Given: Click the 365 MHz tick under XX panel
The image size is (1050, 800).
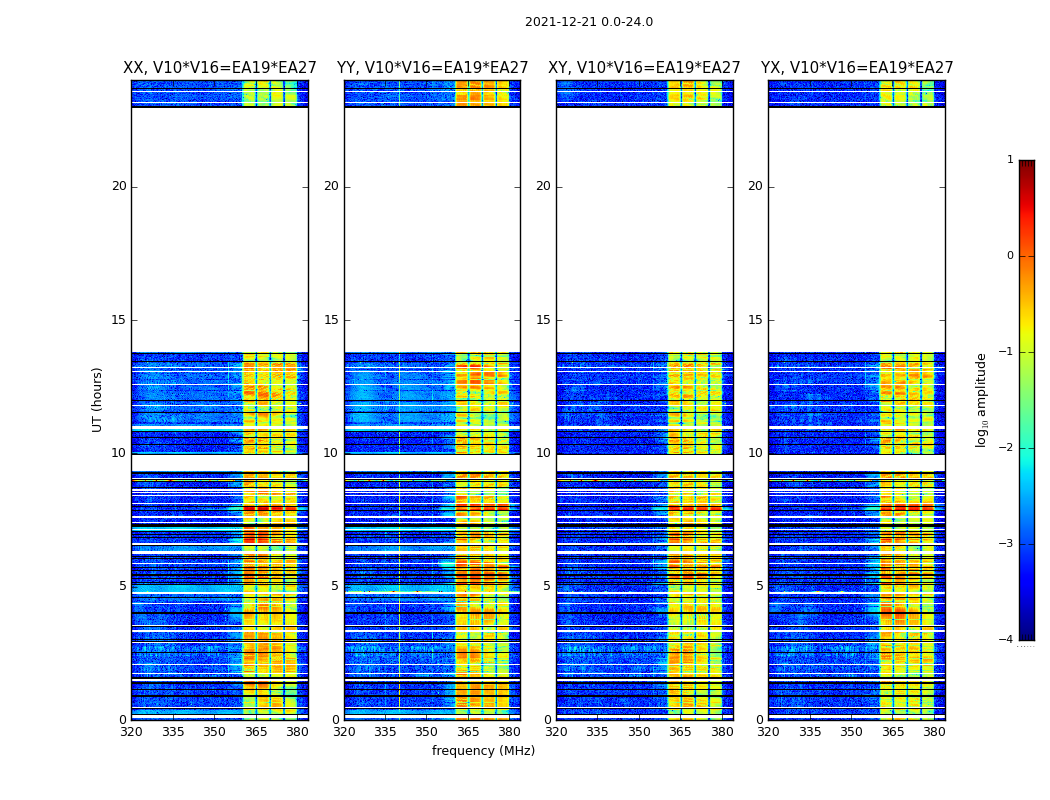Looking at the screenshot, I should point(256,732).
